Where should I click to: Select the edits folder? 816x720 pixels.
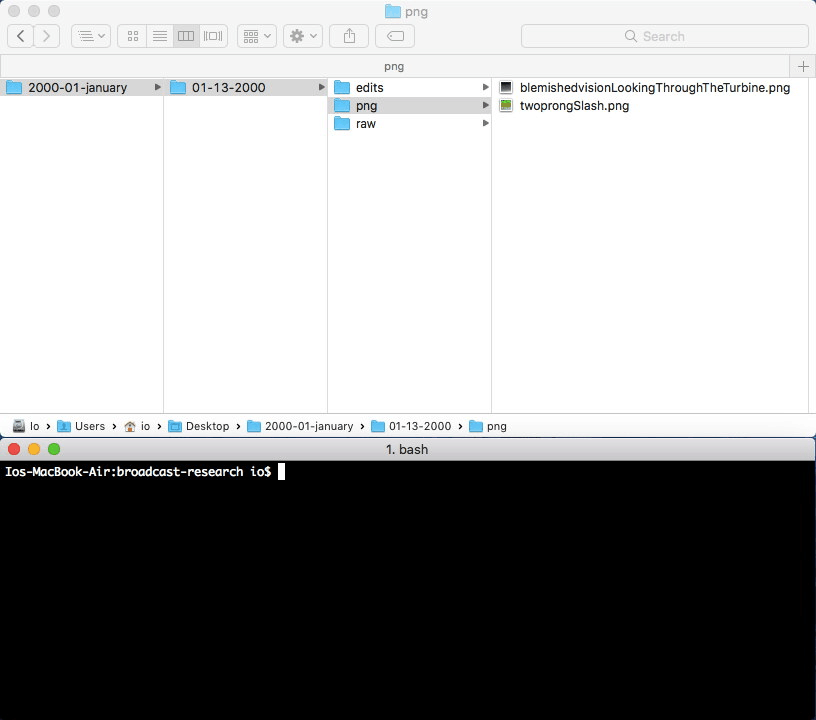tap(410, 87)
